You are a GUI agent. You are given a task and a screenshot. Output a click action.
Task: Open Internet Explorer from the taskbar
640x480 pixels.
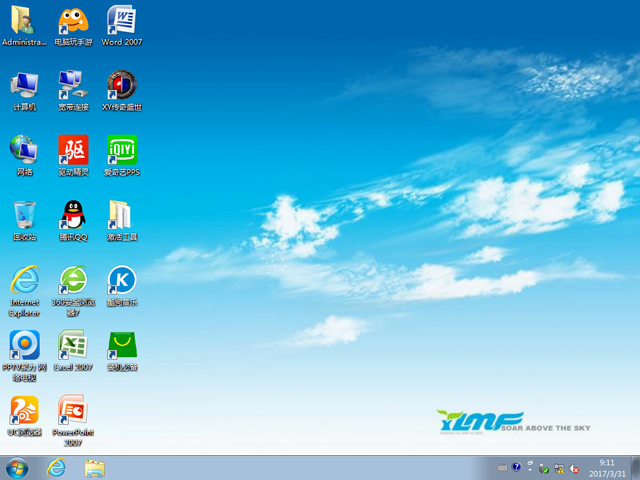[x=56, y=467]
